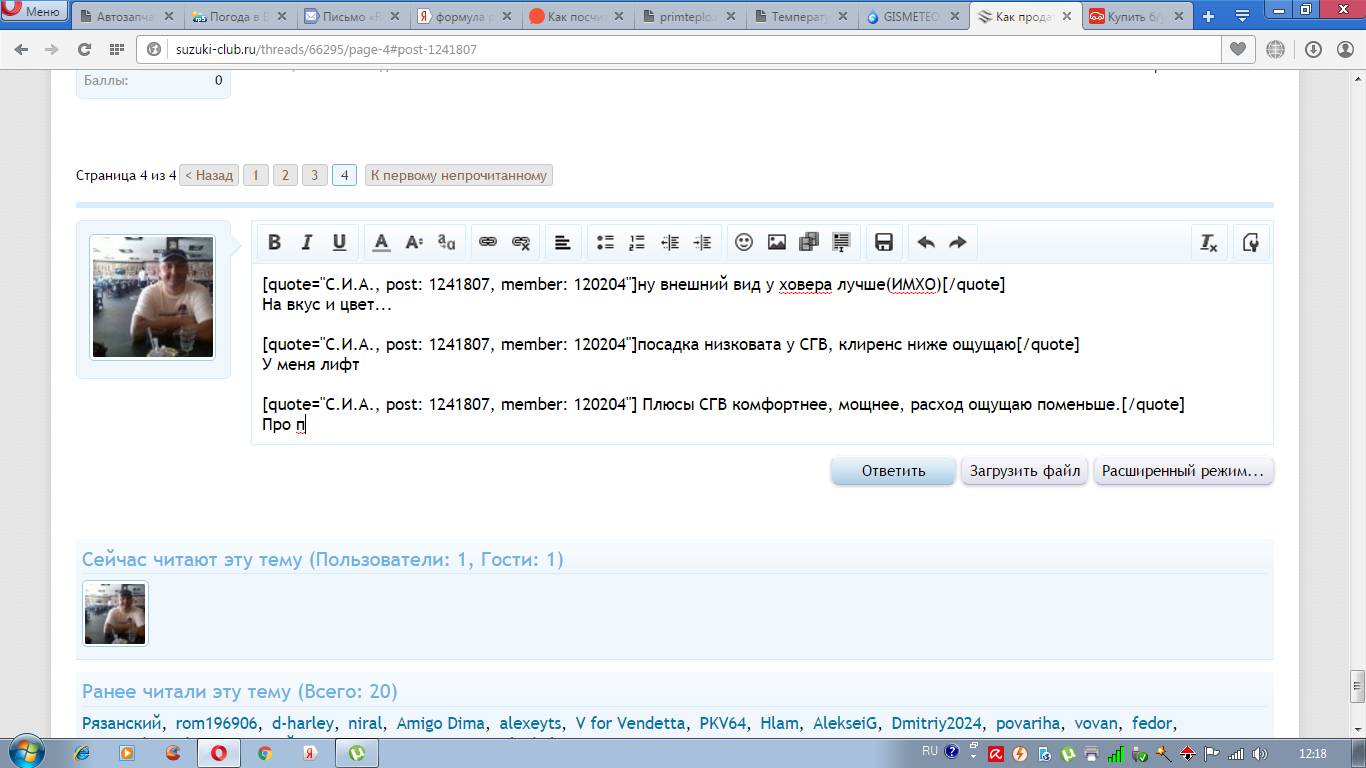Remove formatting with the Tx icon

click(1208, 242)
